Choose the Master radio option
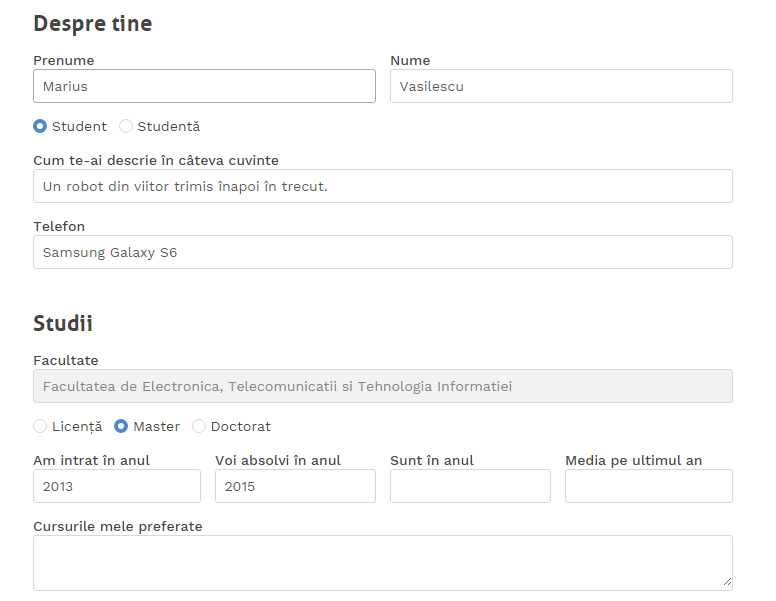 click(121, 426)
